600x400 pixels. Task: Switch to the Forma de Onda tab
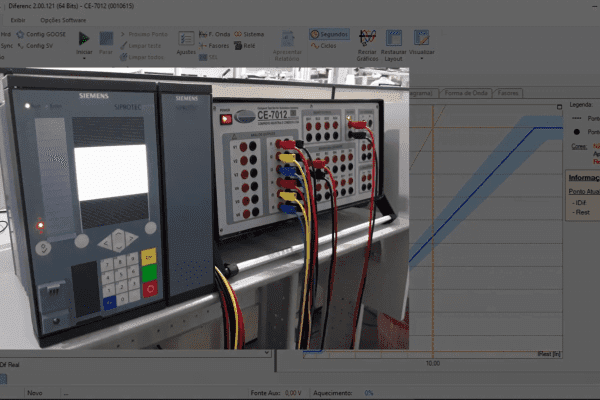tap(467, 92)
